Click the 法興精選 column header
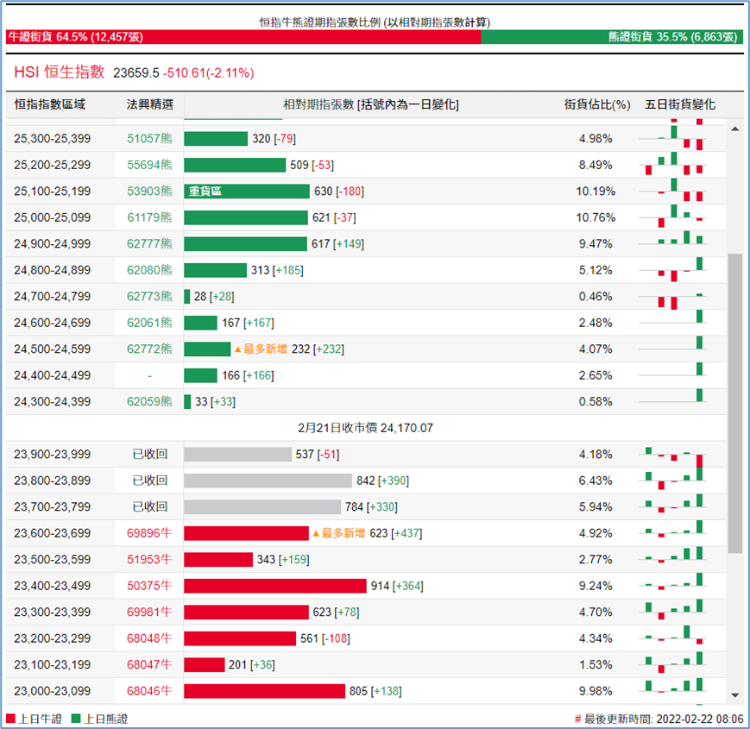This screenshot has width=750, height=729. point(150,104)
